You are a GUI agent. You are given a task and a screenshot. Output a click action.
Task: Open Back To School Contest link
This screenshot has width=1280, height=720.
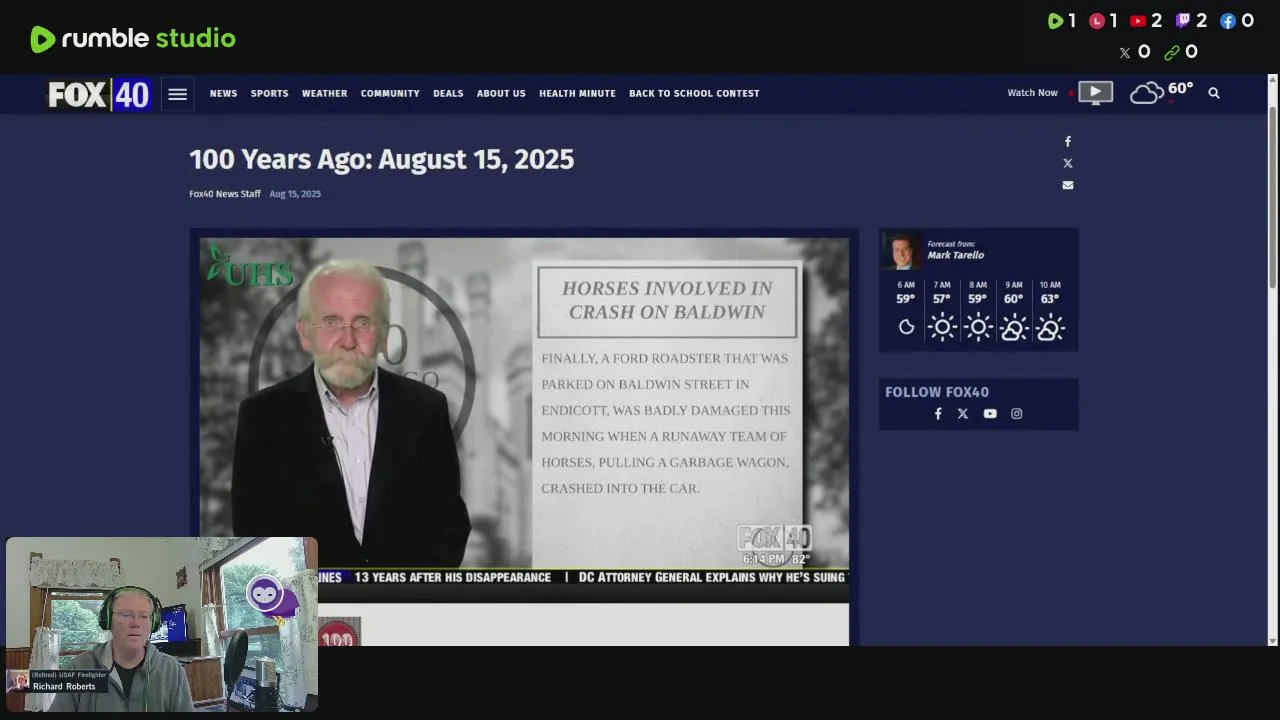pyautogui.click(x=694, y=93)
